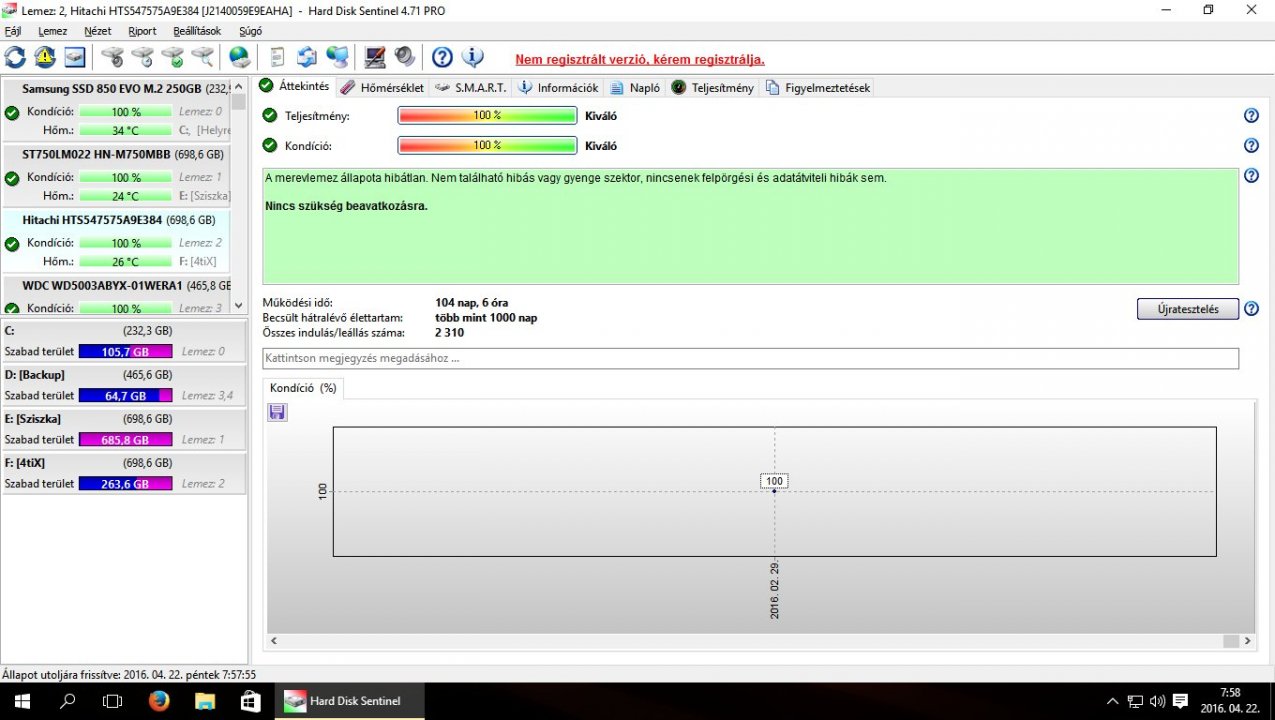Screen dimensions: 1275x720
Task: Click the disk icon with green checkmark
Action: click(x=172, y=57)
